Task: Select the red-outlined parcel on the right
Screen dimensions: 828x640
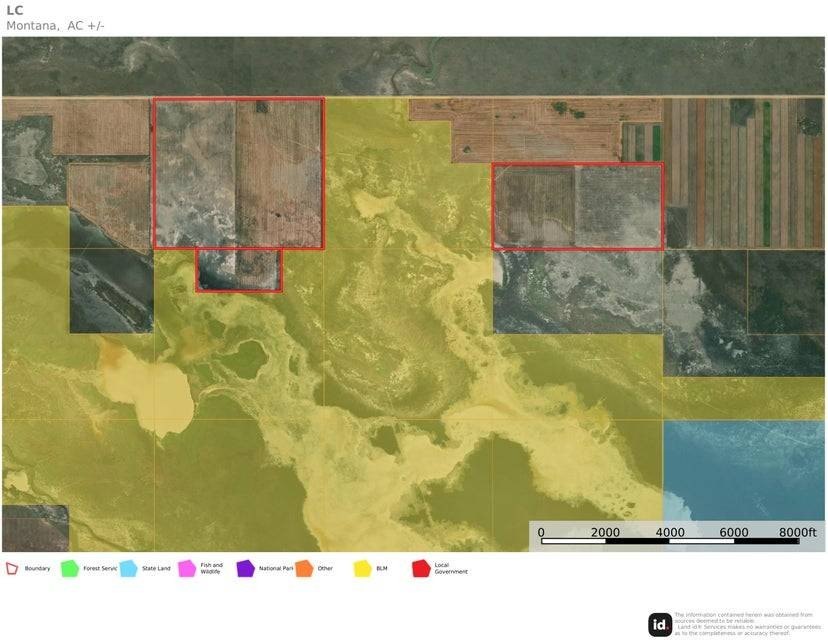Action: pos(578,206)
